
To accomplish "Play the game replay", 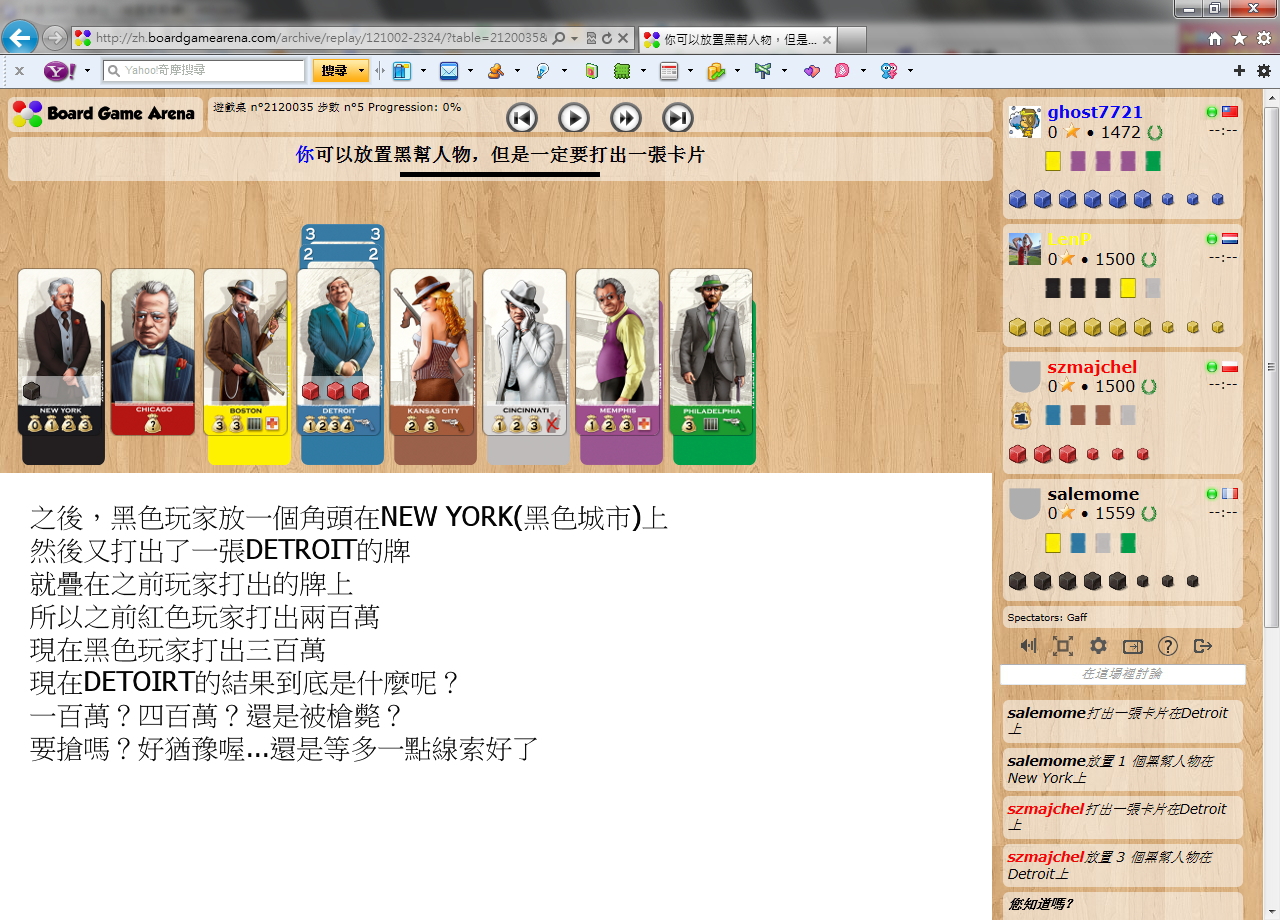I will tap(574, 118).
